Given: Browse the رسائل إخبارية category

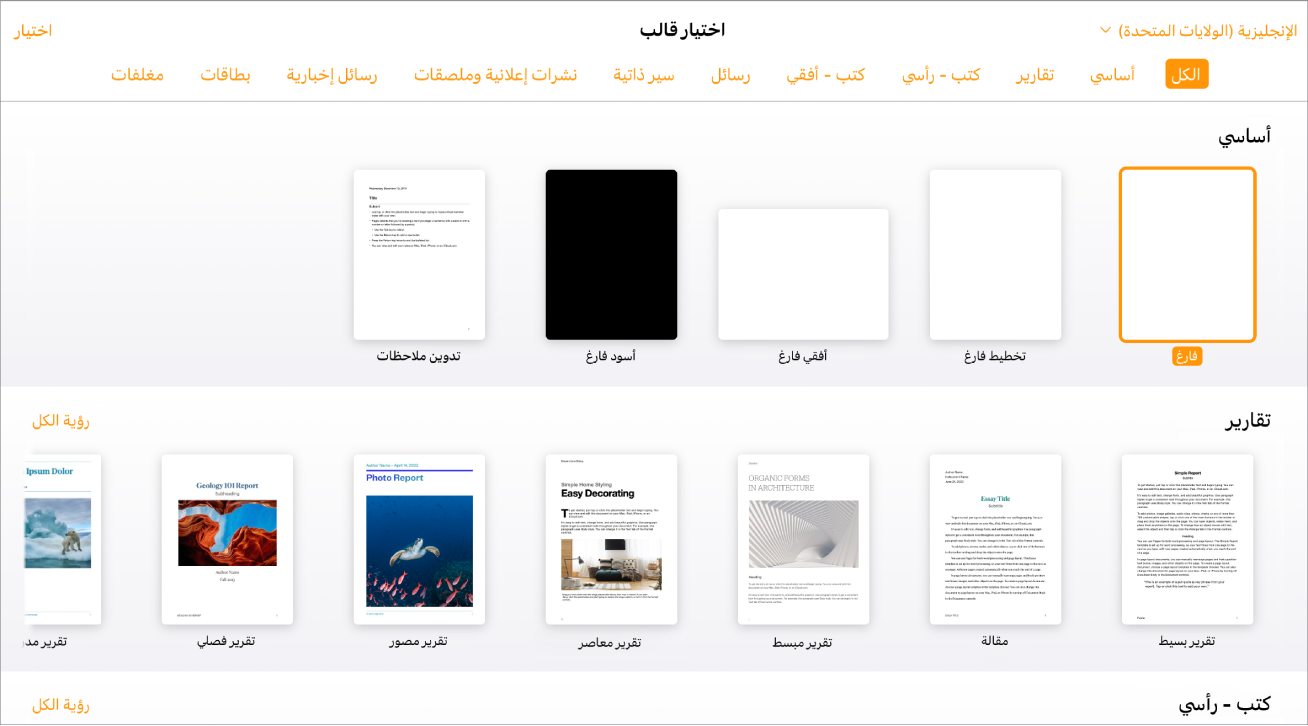Looking at the screenshot, I should (331, 73).
